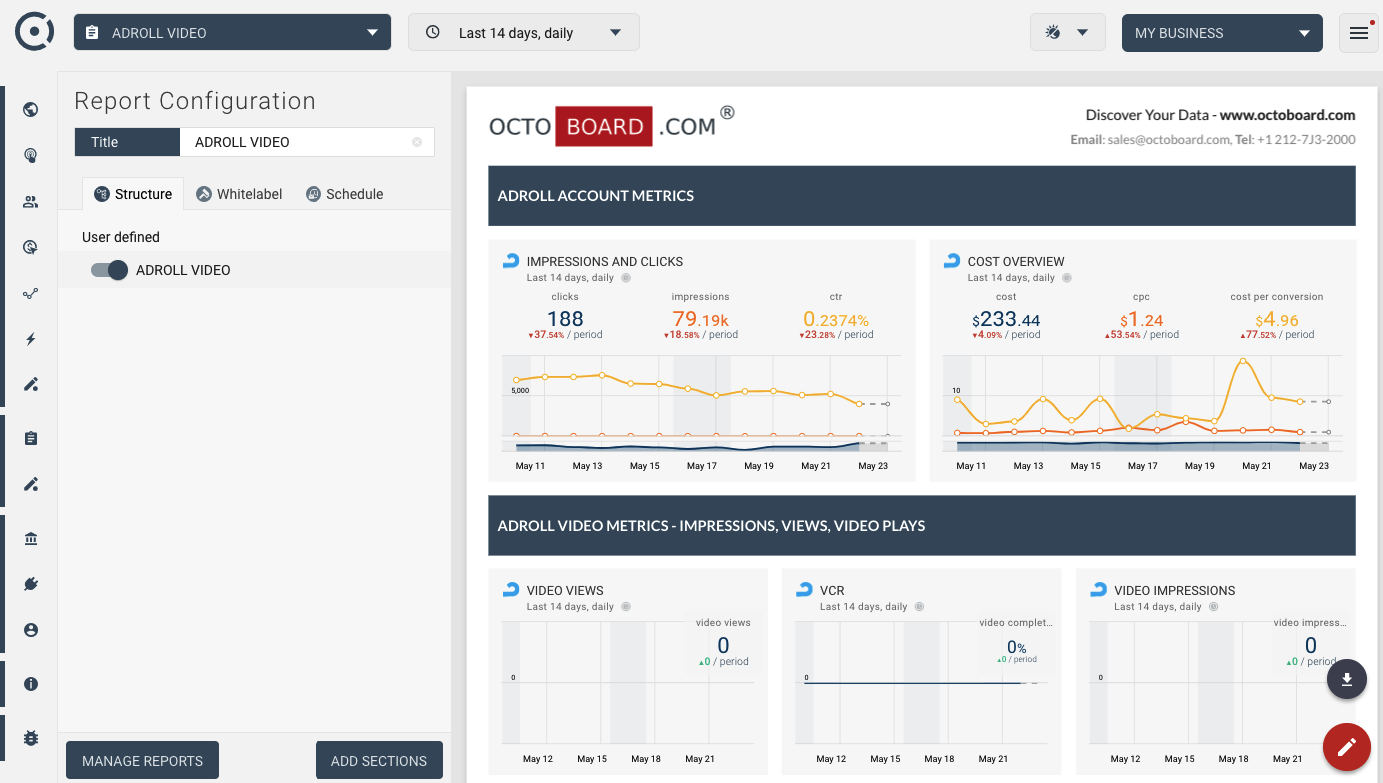Open the globe icon in left sidebar

31,110
